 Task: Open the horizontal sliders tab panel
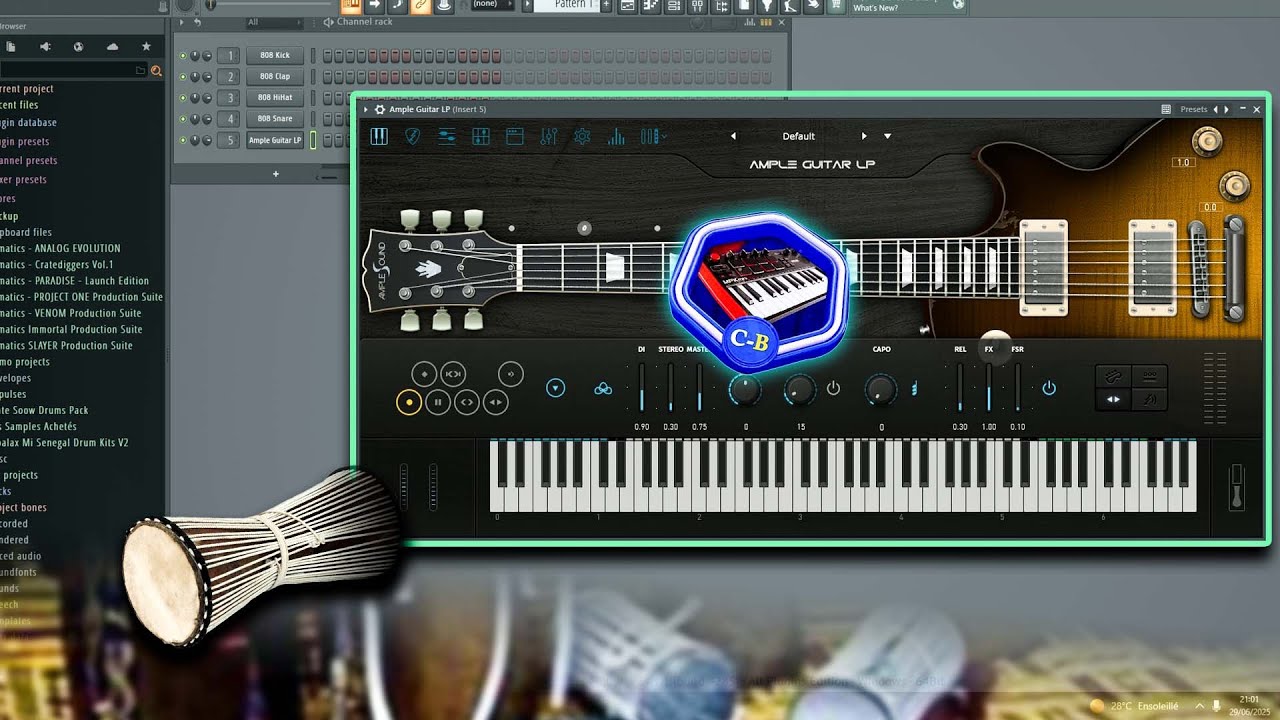[446, 136]
